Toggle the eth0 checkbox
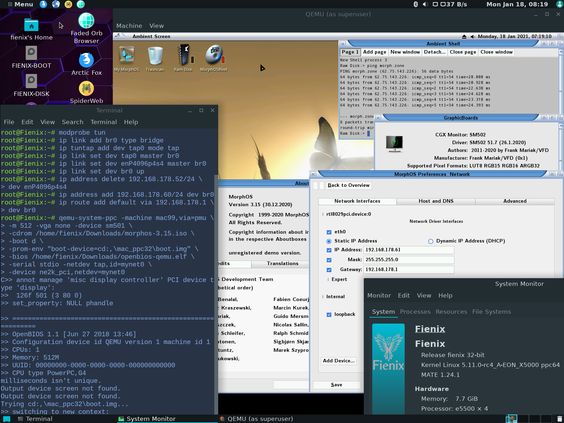 (329, 232)
